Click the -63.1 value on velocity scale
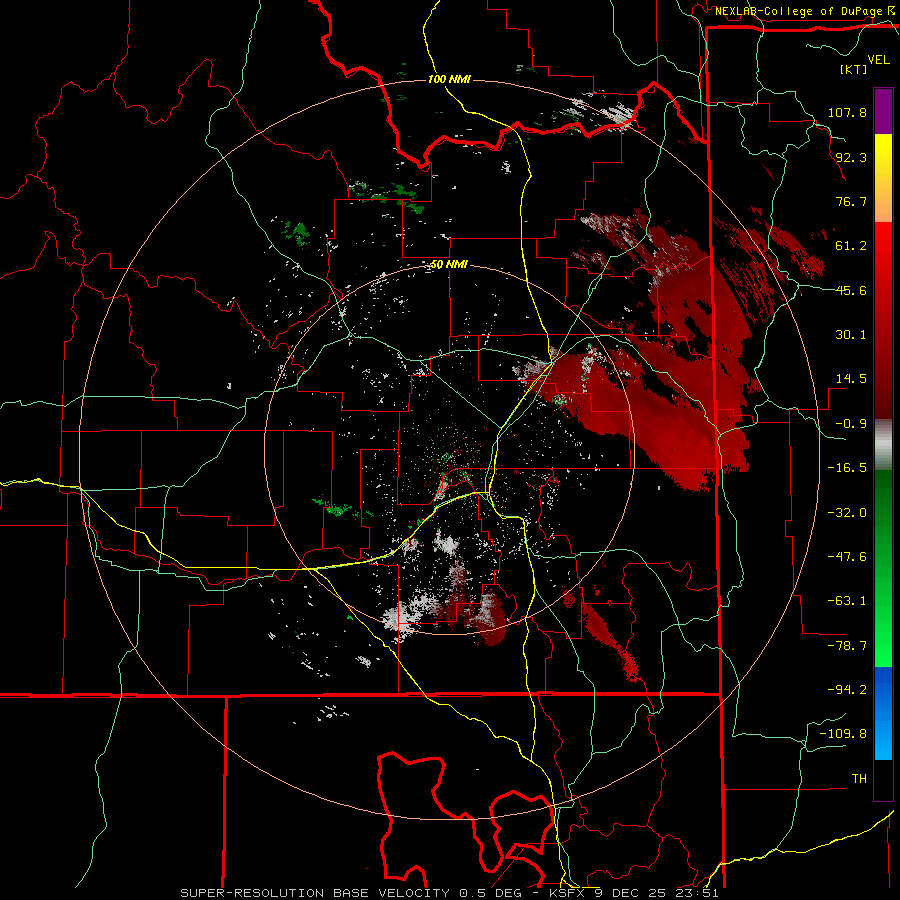The height and width of the screenshot is (900, 900). pos(847,601)
